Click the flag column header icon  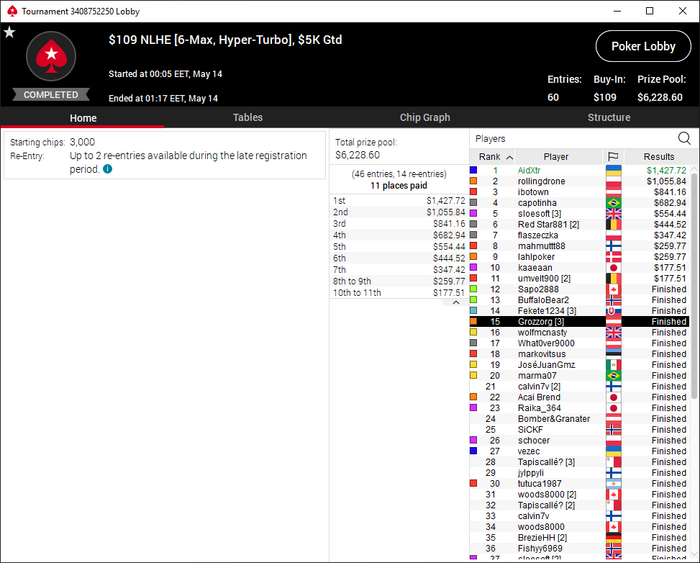[613, 157]
